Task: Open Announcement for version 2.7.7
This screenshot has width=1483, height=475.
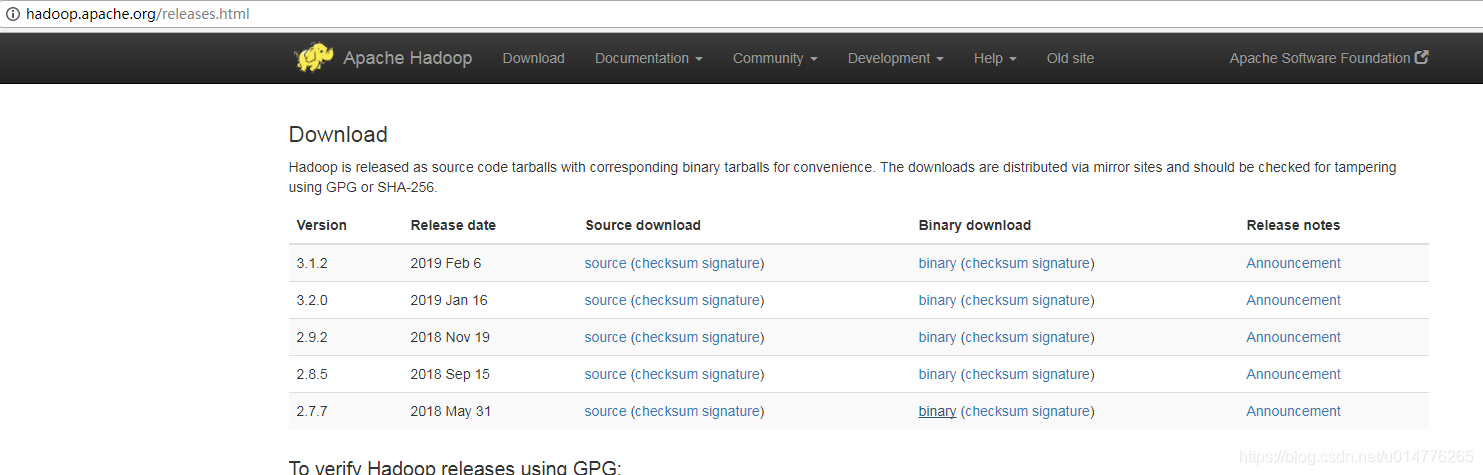Action: click(1293, 411)
